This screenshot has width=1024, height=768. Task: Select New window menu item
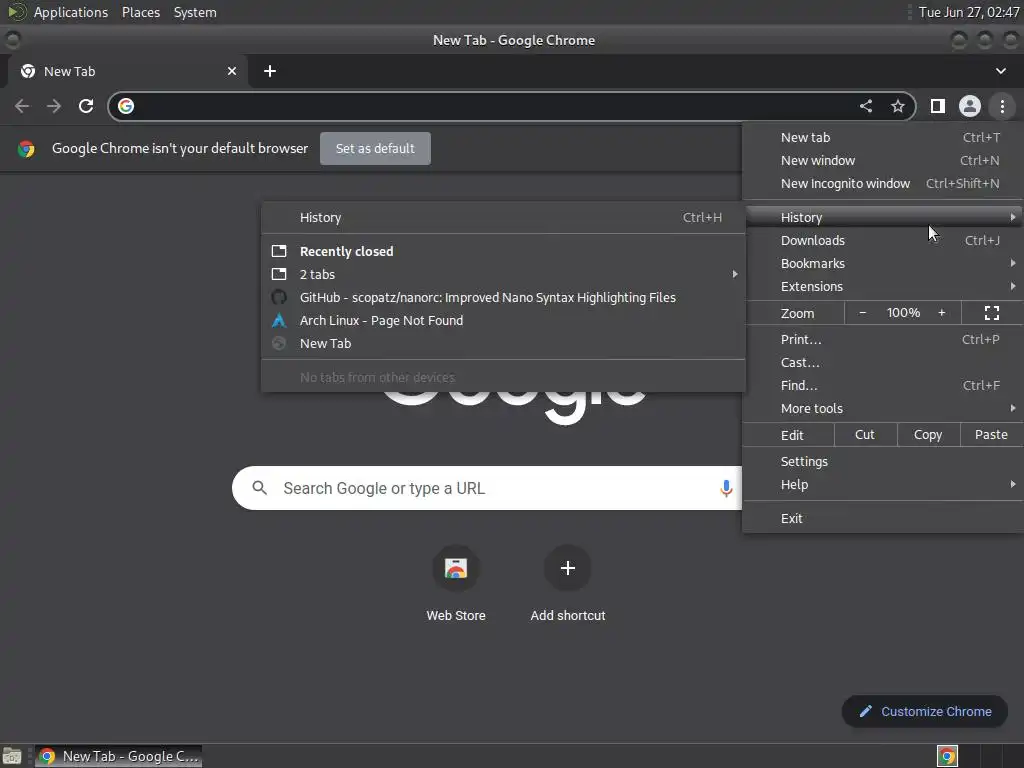click(883, 161)
